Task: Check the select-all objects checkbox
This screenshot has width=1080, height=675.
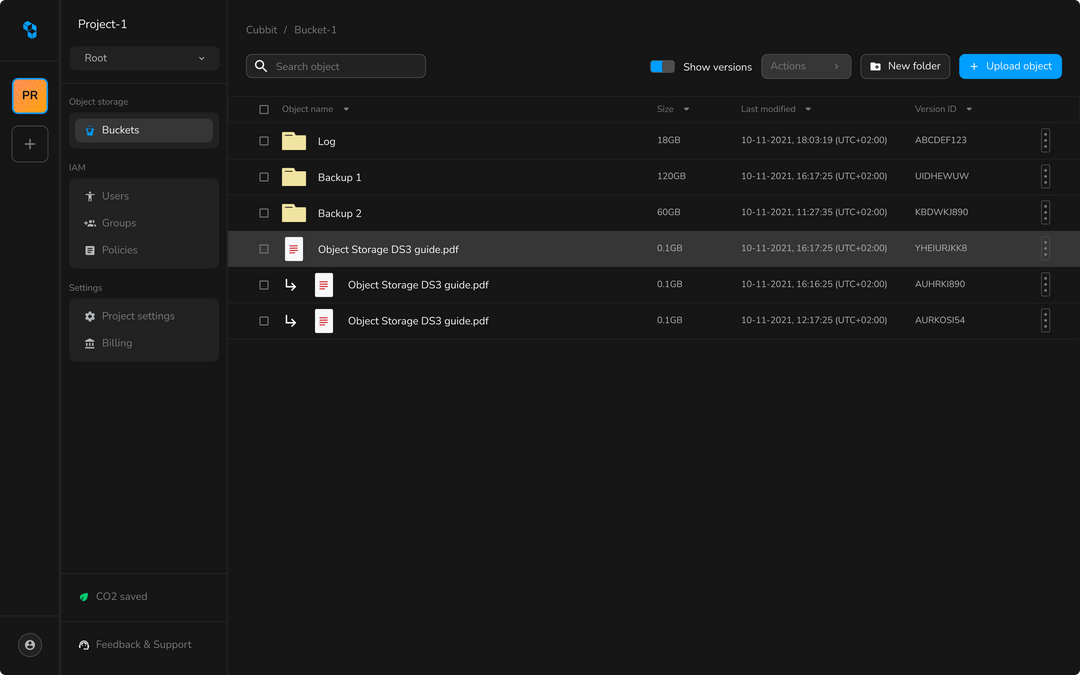Action: (264, 110)
